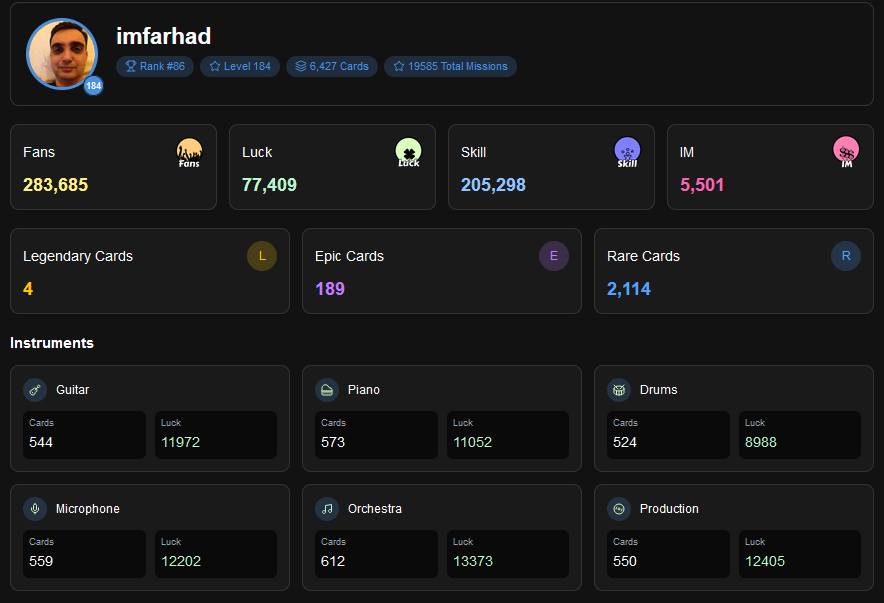
Task: Open imfarhad's profile avatar picture
Action: (62, 54)
